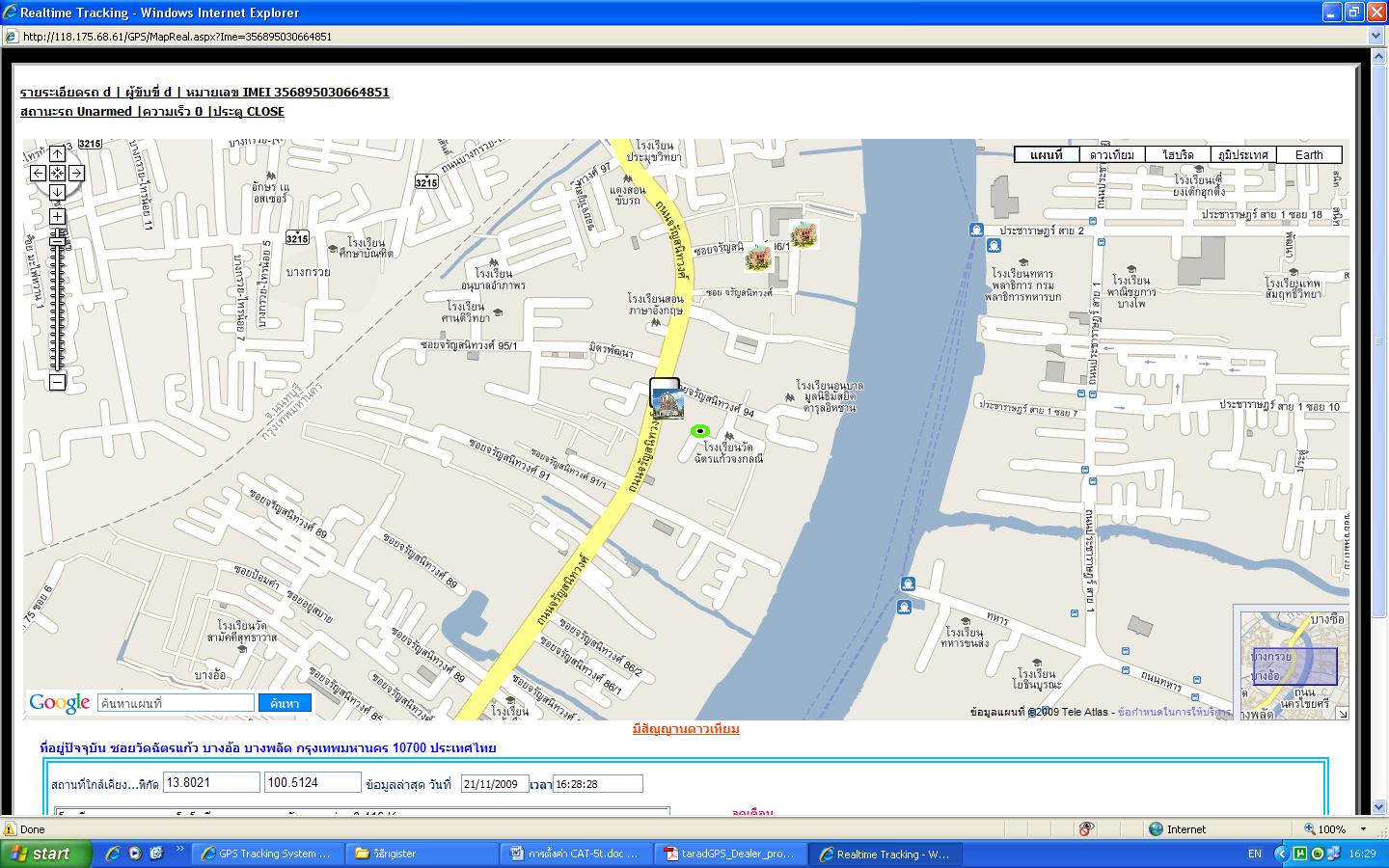Click the green circle position marker
Image resolution: width=1389 pixels, height=868 pixels.
point(700,431)
